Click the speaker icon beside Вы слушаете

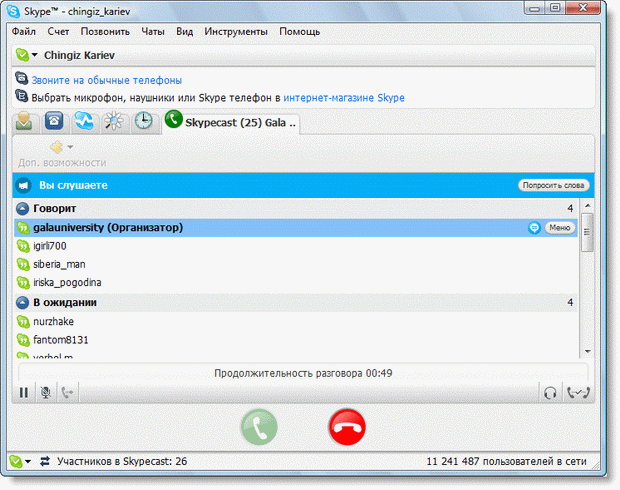pos(24,185)
